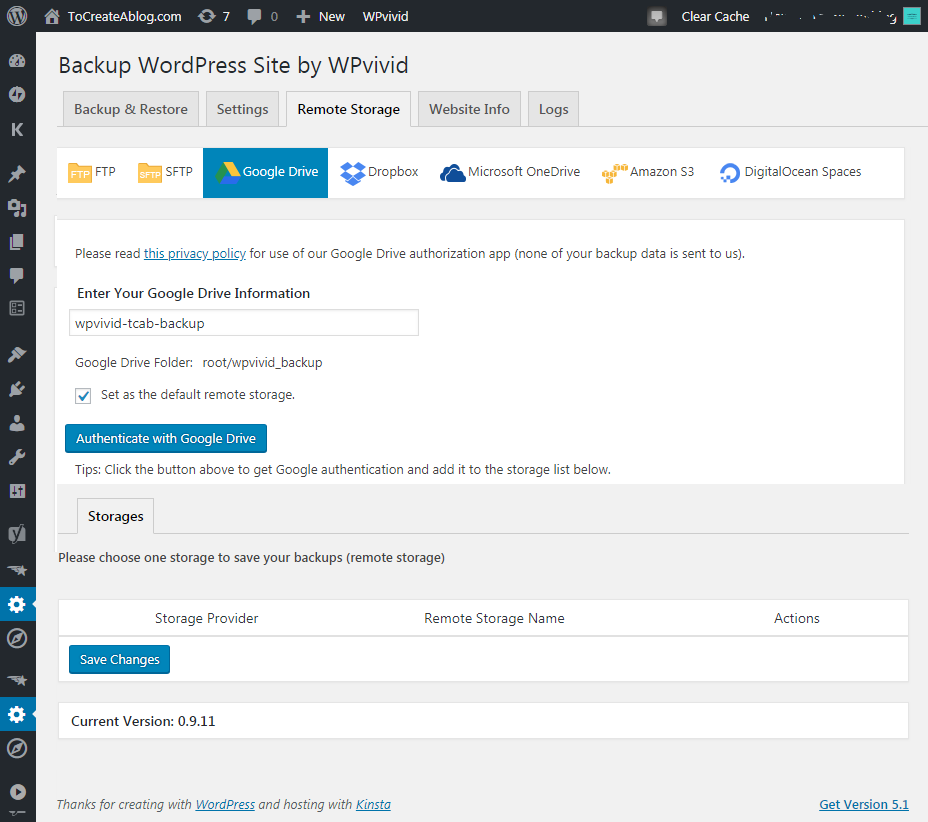Switch to the Website Info tab
Image resolution: width=928 pixels, height=822 pixels.
tap(469, 109)
